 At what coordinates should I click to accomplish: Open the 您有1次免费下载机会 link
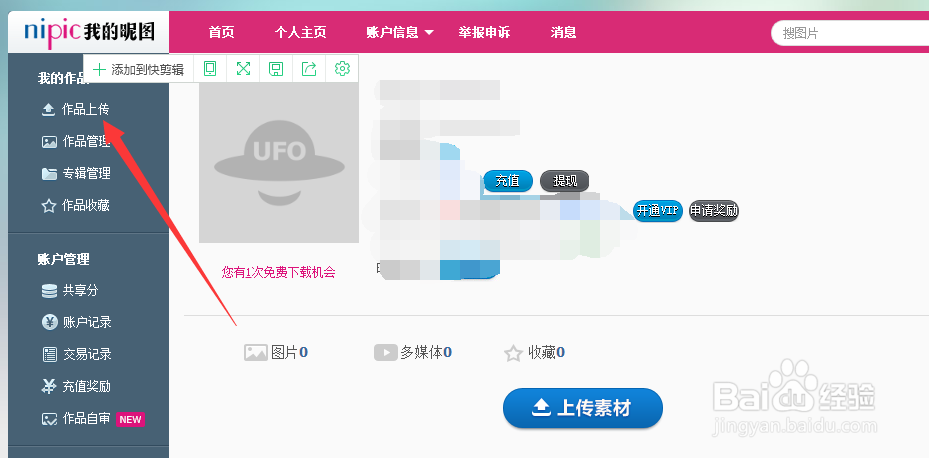(279, 271)
